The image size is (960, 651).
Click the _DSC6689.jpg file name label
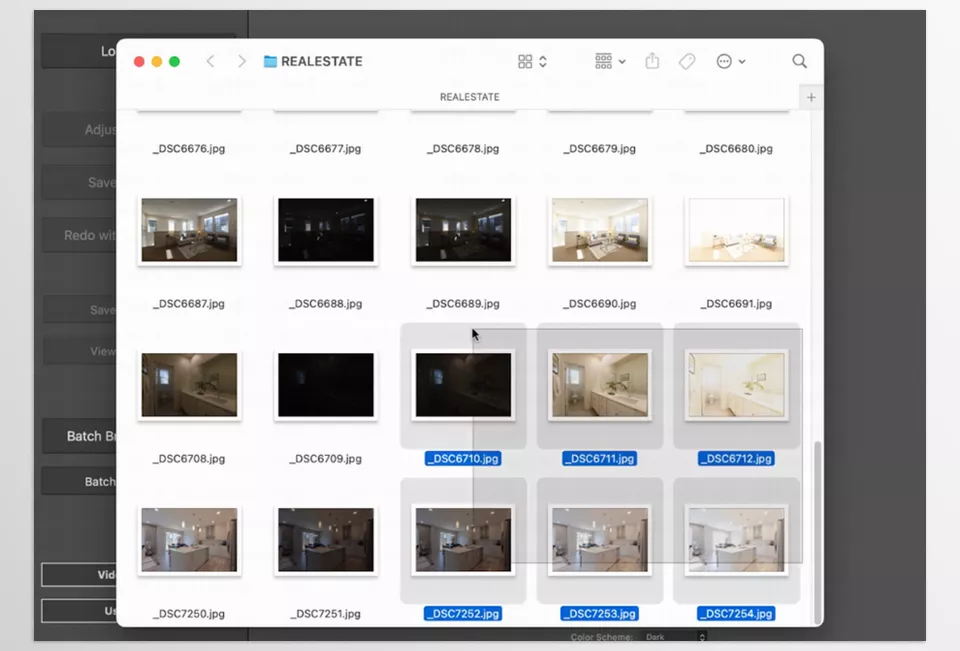click(x=463, y=304)
